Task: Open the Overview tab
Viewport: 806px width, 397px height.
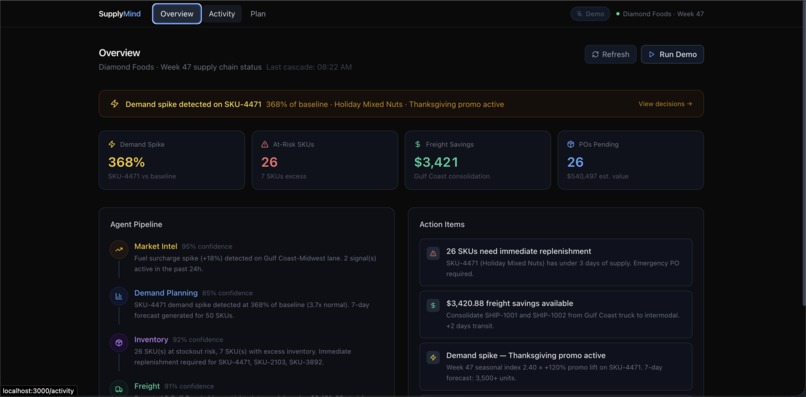Action: 177,14
